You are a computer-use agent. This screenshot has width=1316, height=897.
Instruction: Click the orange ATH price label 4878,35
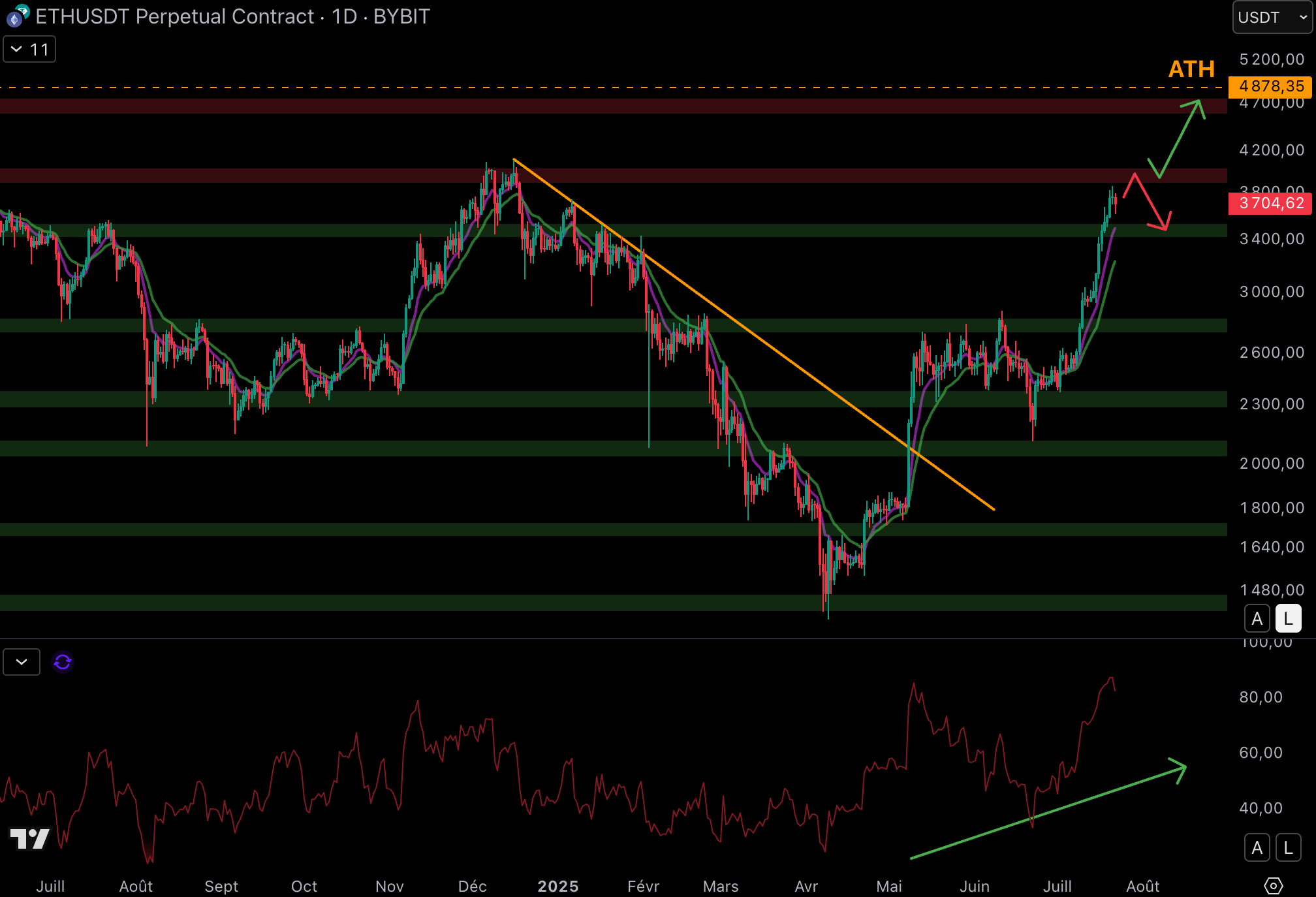tap(1270, 86)
